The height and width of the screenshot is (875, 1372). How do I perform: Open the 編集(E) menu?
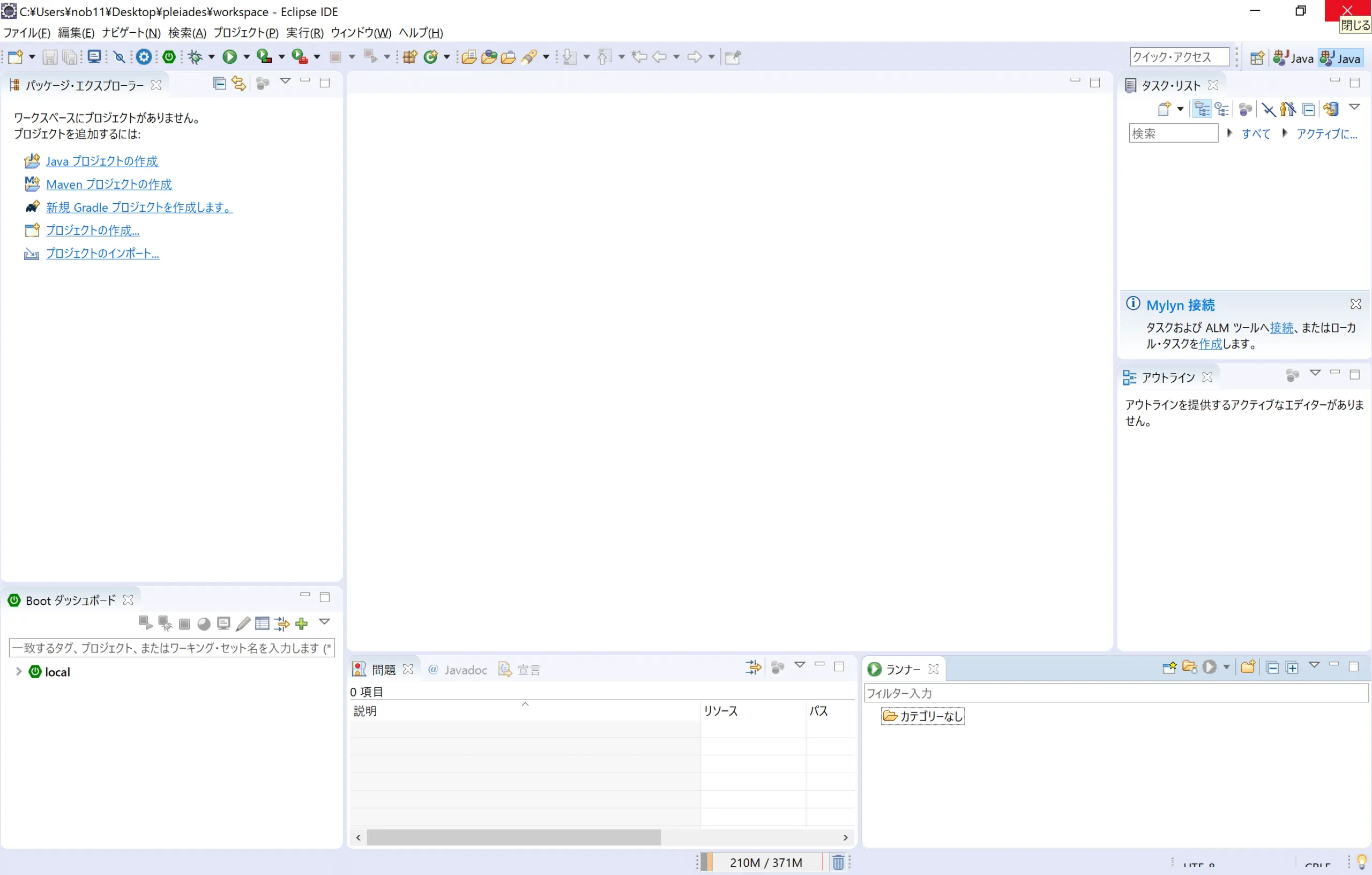click(76, 33)
